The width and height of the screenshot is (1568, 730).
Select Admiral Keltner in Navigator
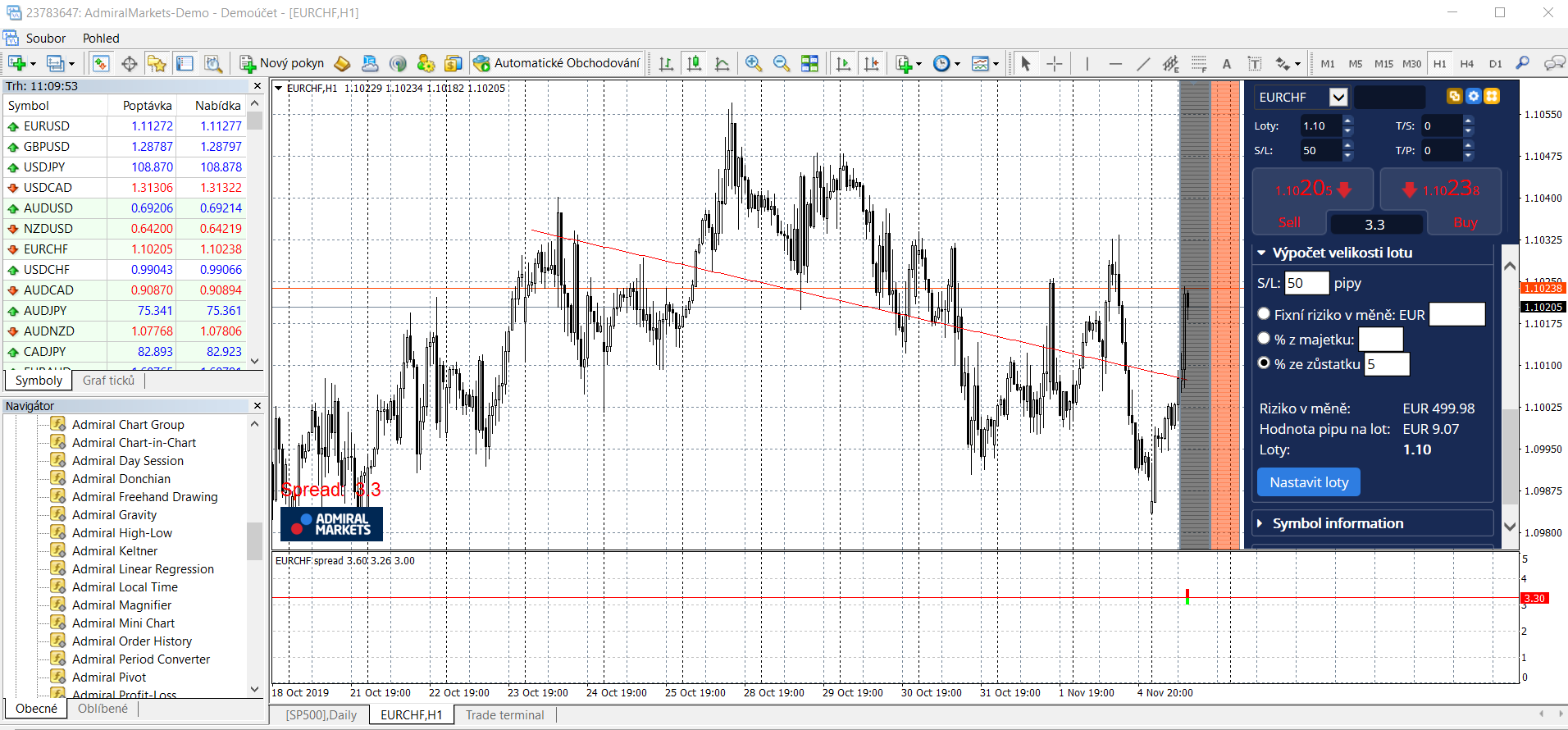(115, 551)
